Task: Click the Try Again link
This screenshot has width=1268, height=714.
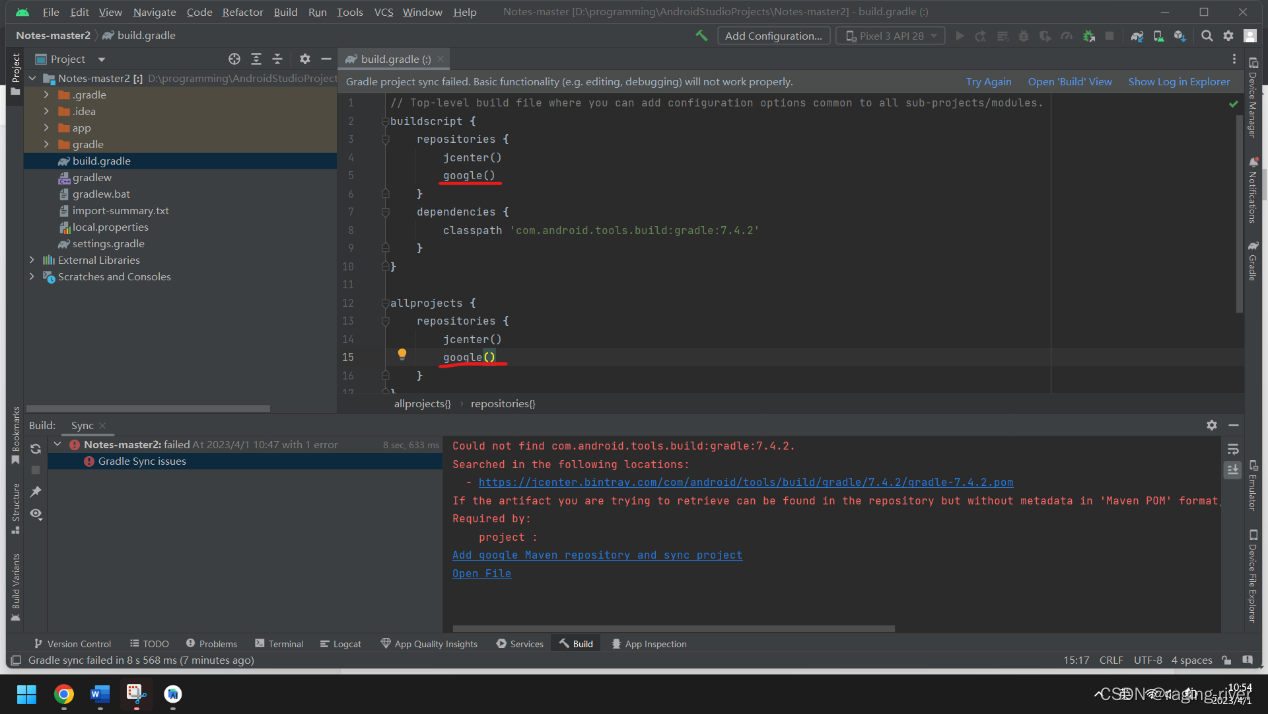Action: 988,82
